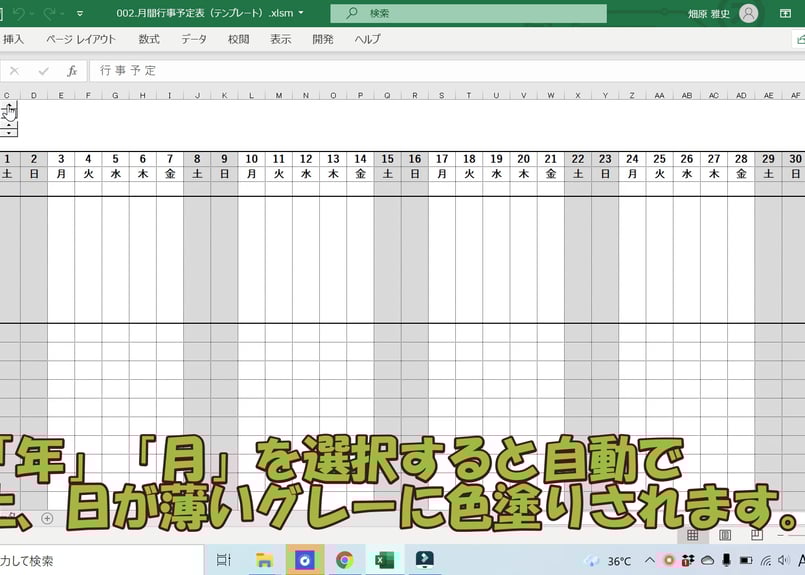This screenshot has width=805, height=575.
Task: Switch to Normal view in status bar
Action: pyautogui.click(x=692, y=535)
